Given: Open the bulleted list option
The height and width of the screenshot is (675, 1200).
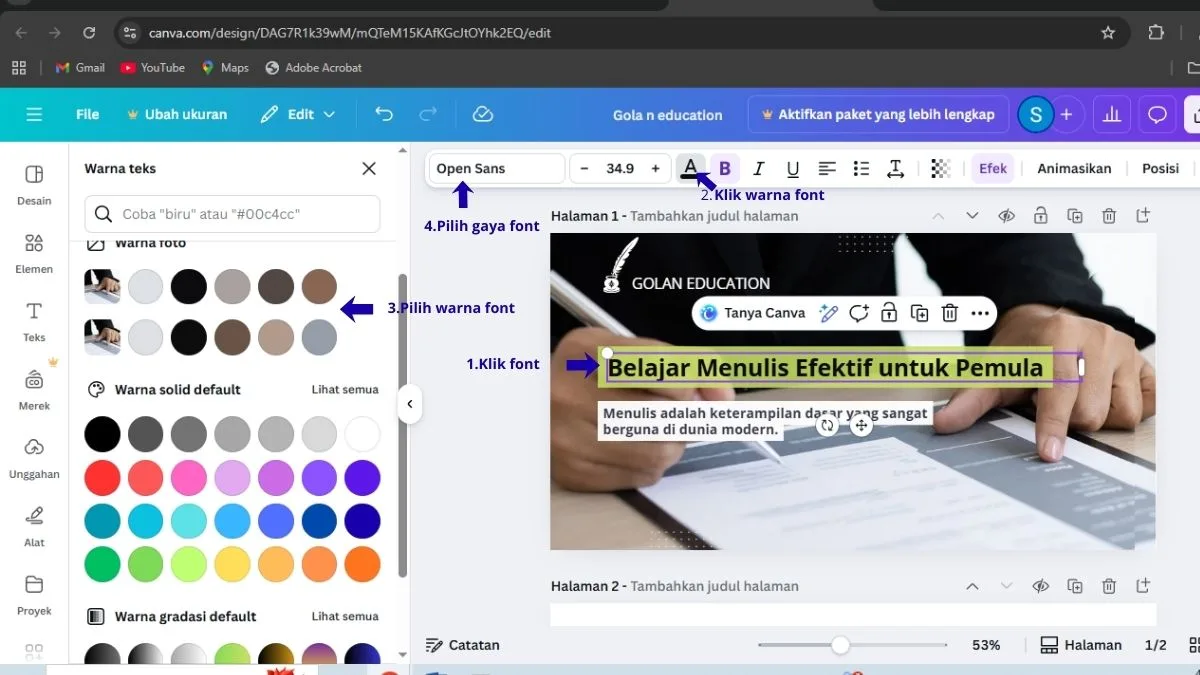Looking at the screenshot, I should [861, 169].
